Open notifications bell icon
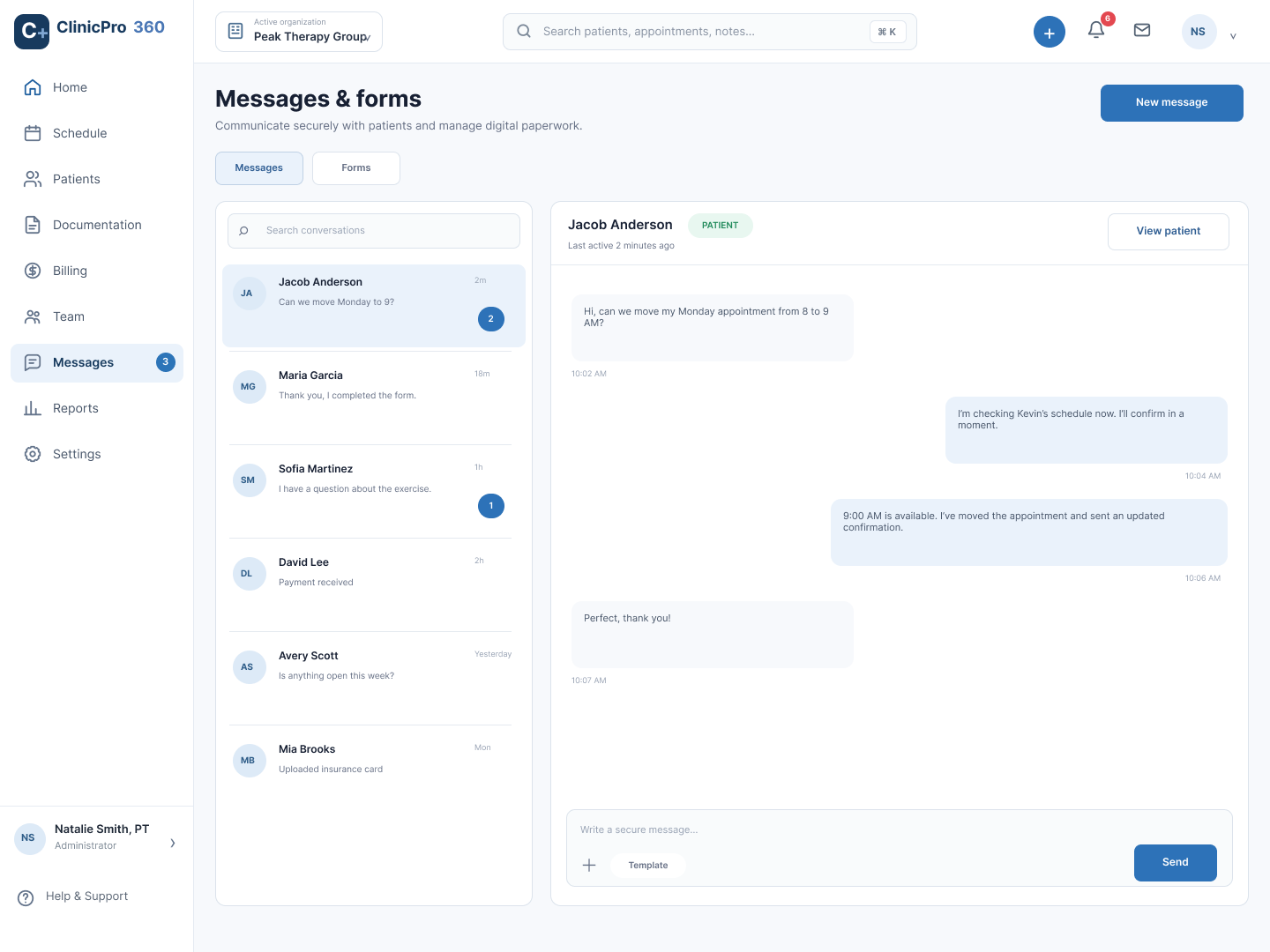 pos(1096,30)
